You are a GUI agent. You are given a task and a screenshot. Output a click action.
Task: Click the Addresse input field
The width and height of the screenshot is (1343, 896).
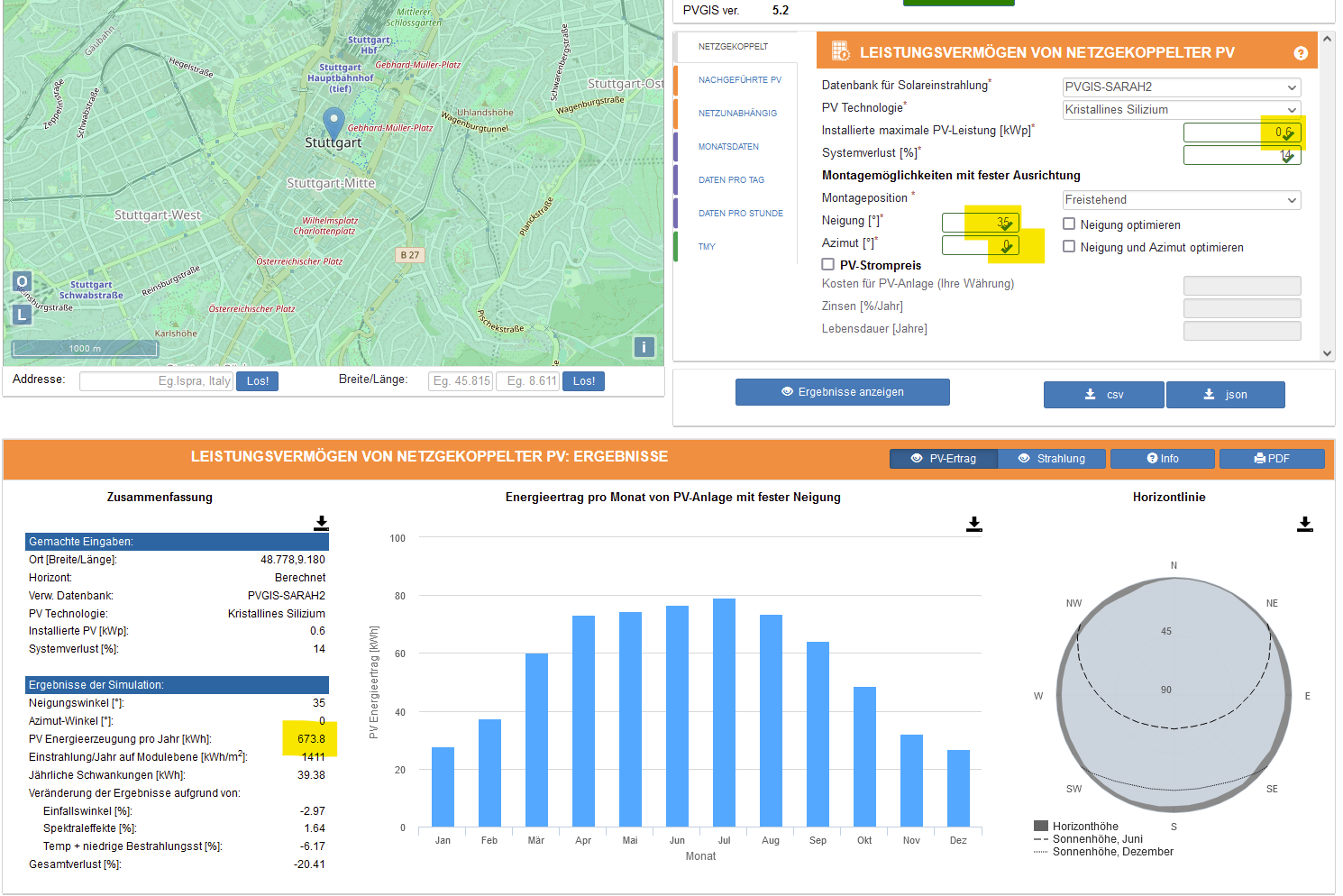pos(156,381)
